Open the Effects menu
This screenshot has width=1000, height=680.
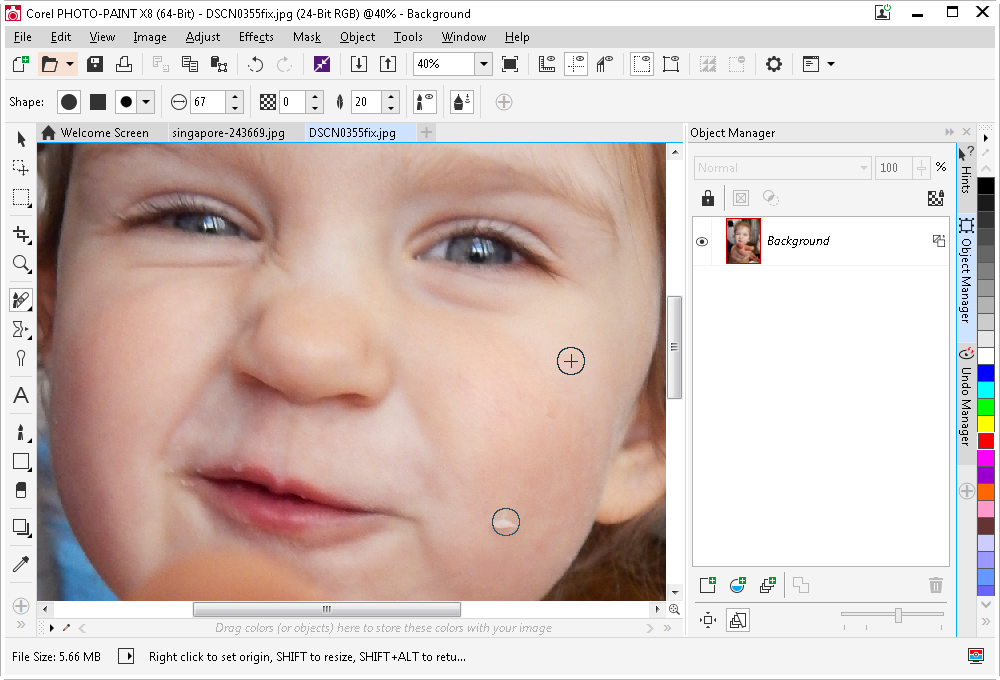[x=256, y=37]
